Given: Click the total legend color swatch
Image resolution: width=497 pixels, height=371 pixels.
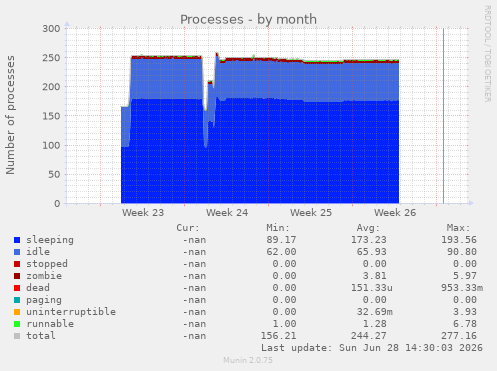Looking at the screenshot, I should (17, 336).
